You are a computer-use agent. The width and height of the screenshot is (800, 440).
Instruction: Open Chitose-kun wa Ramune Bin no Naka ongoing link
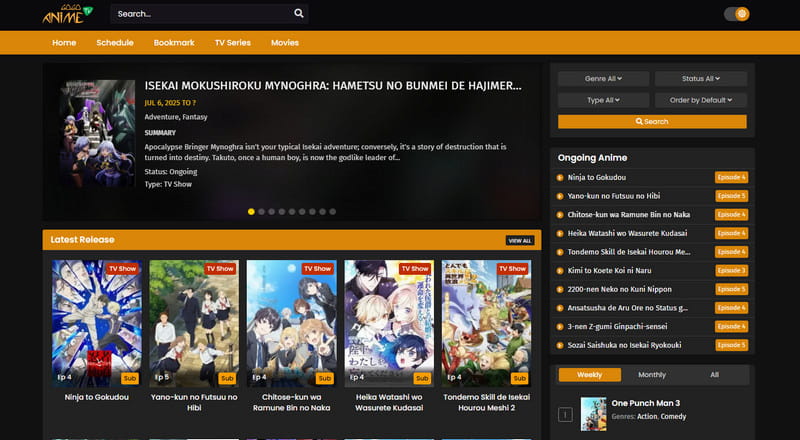tap(629, 215)
